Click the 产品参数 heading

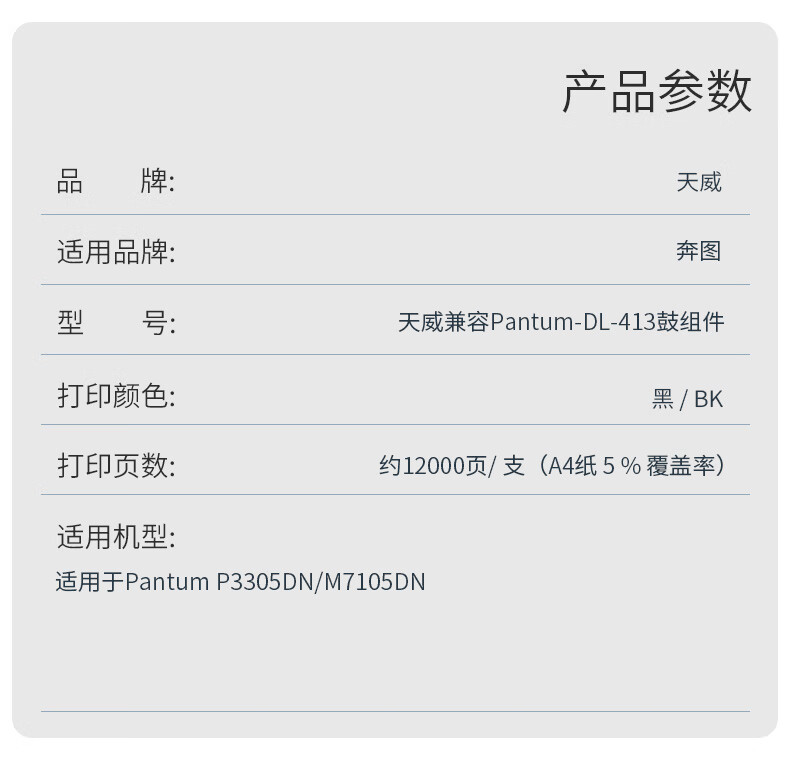656,92
